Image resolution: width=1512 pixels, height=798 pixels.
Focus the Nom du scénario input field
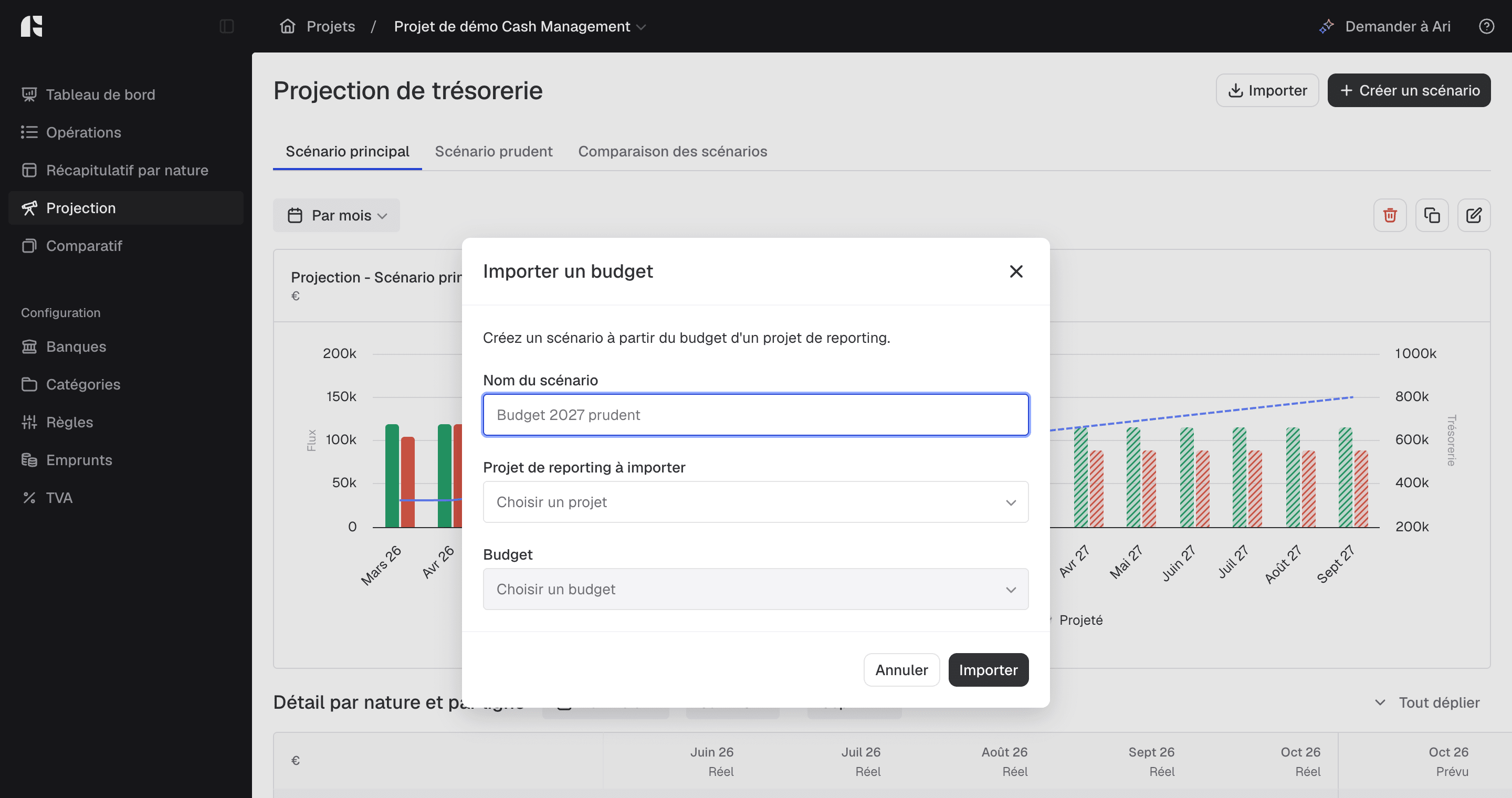click(x=755, y=415)
